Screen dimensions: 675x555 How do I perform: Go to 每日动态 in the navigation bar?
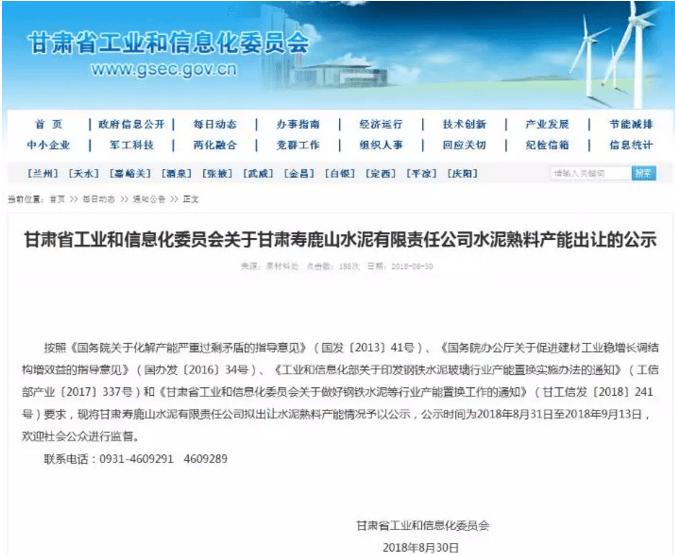tap(215, 124)
